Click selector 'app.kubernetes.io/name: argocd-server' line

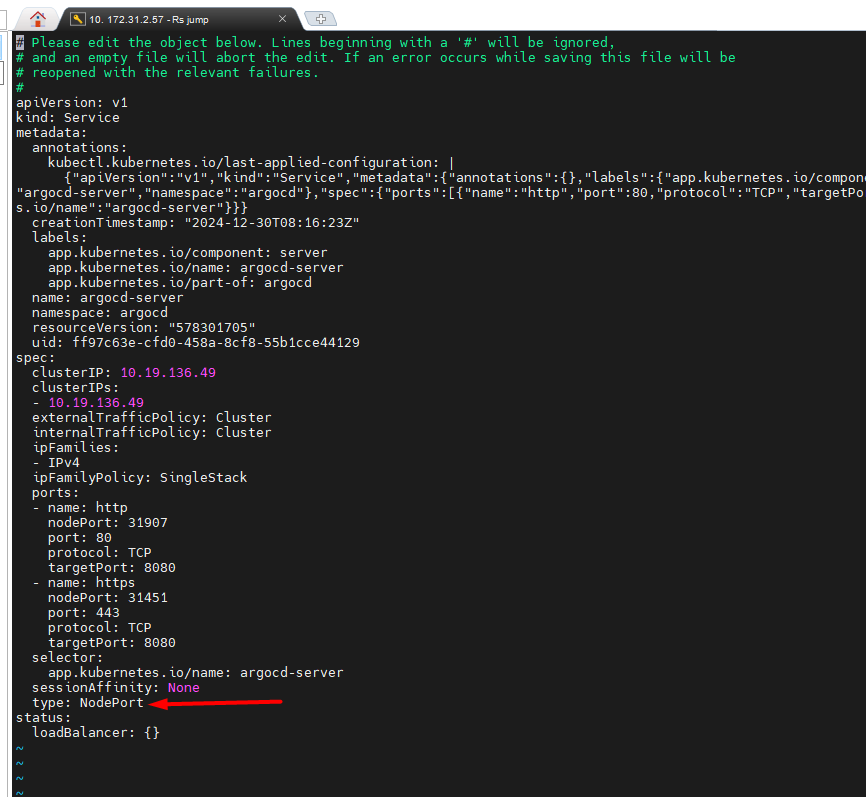point(196,673)
